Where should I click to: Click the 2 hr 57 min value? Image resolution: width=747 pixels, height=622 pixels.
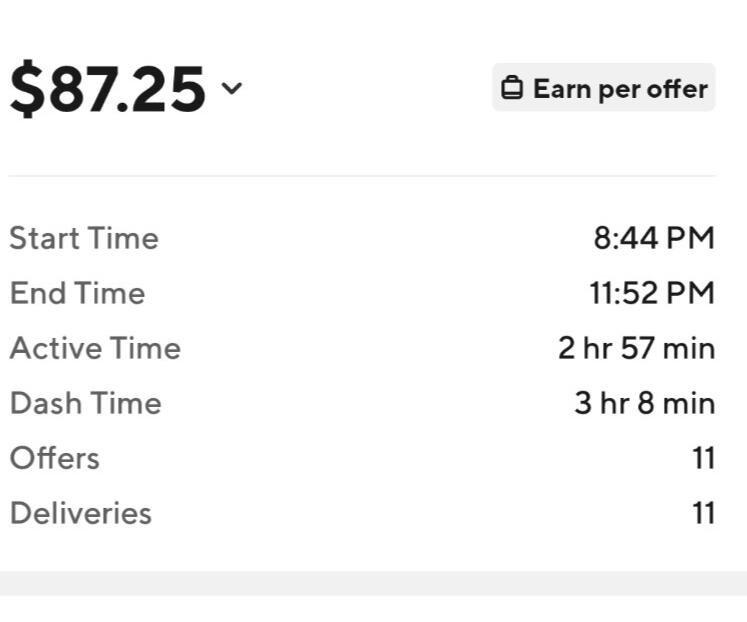(x=636, y=348)
